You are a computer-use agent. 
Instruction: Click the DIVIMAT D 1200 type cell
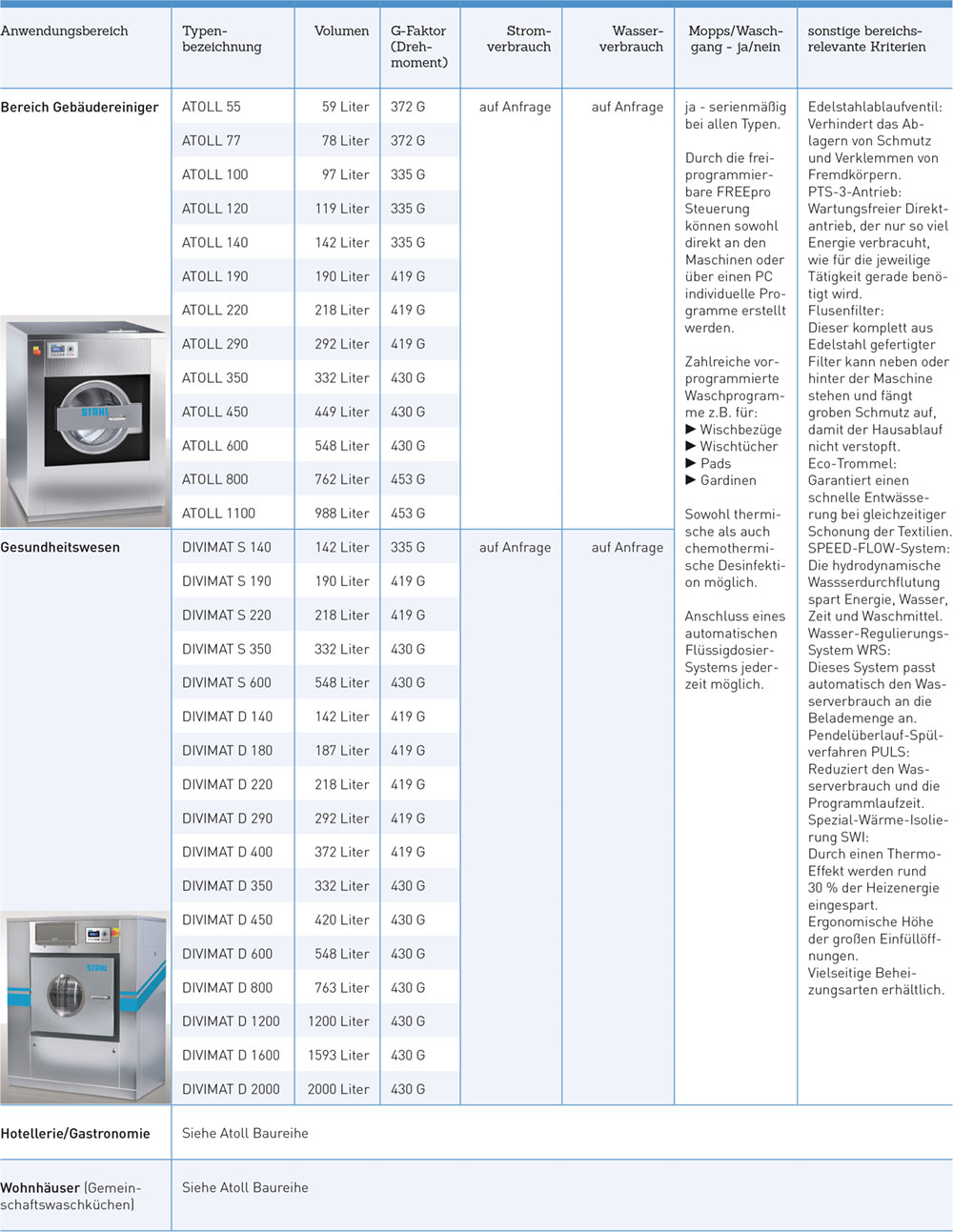pos(232,1021)
